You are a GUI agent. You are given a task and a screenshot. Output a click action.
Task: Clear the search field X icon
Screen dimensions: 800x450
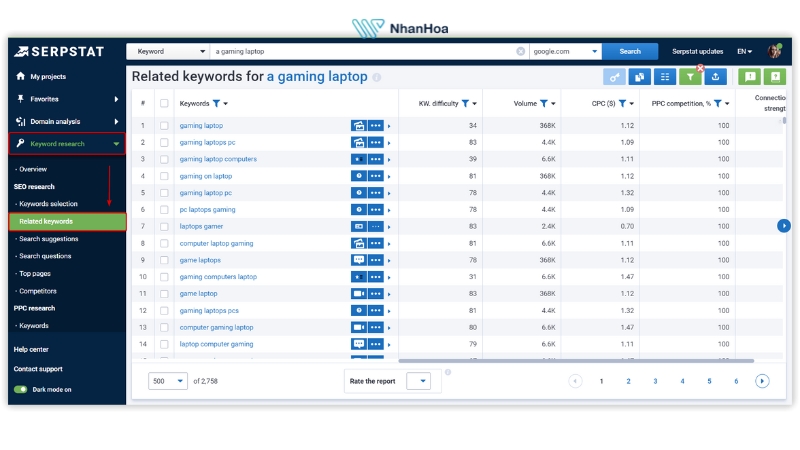coord(520,52)
